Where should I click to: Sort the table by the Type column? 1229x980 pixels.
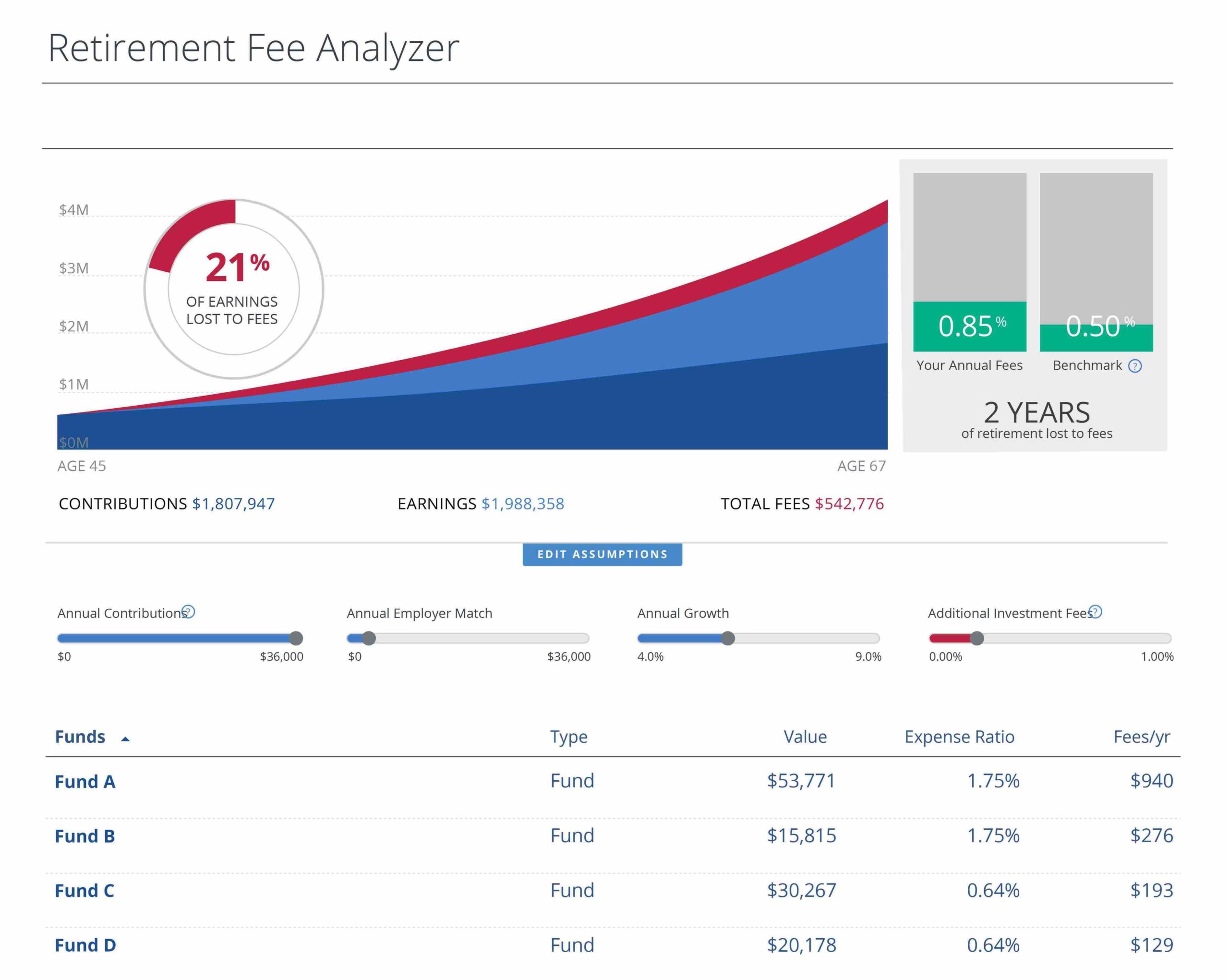coord(568,737)
